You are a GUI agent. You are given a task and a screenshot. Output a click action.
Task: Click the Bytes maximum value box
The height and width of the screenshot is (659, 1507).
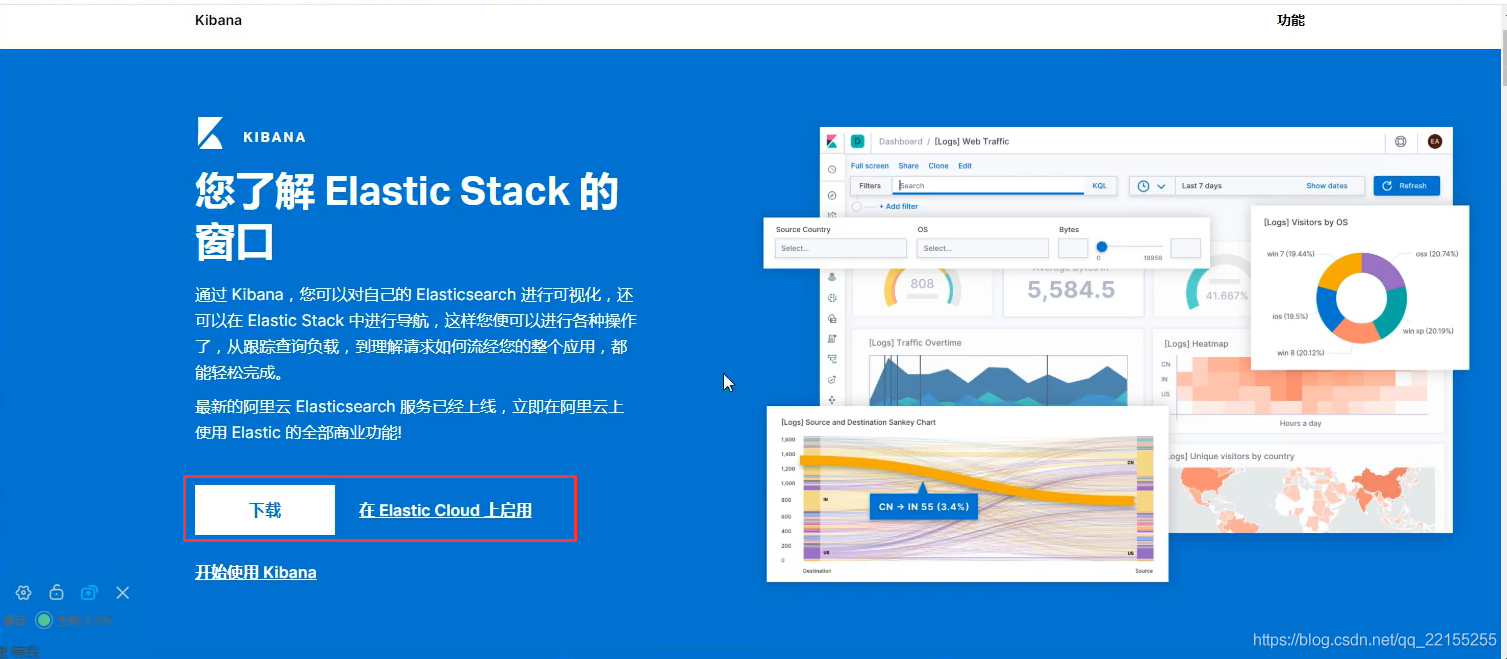coord(1186,248)
